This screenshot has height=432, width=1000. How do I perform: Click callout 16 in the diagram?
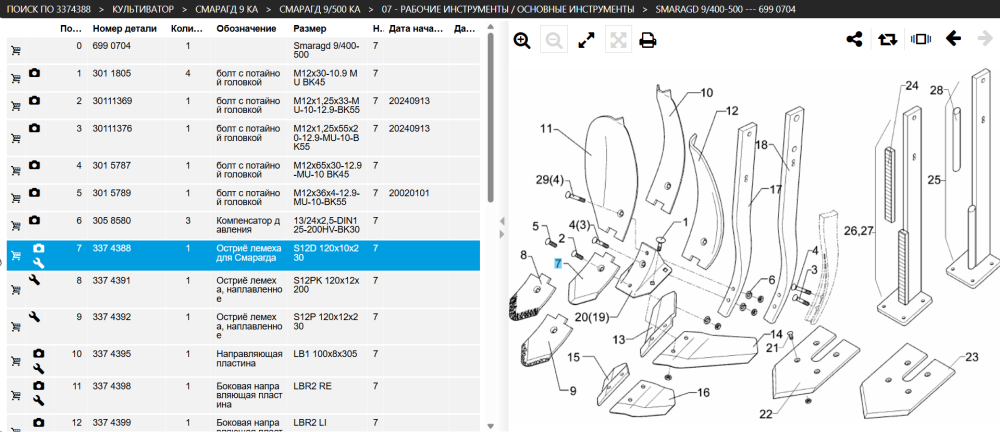coord(703,392)
